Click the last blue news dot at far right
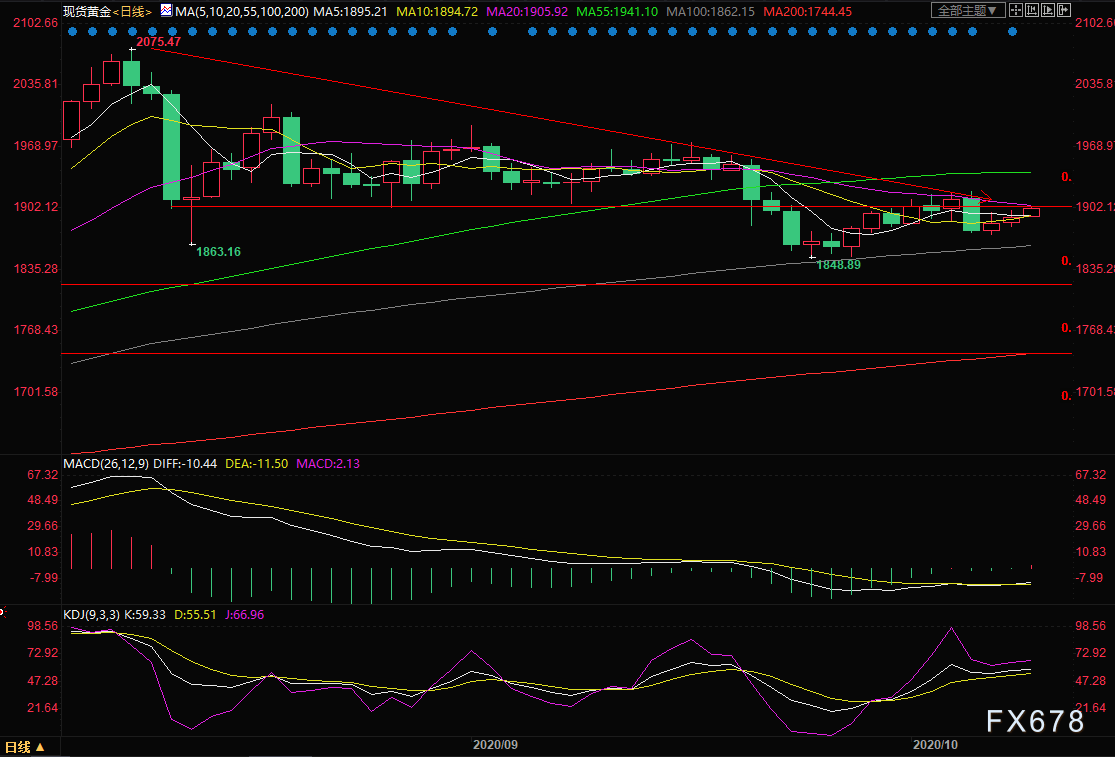The image size is (1115, 757). [x=1013, y=31]
